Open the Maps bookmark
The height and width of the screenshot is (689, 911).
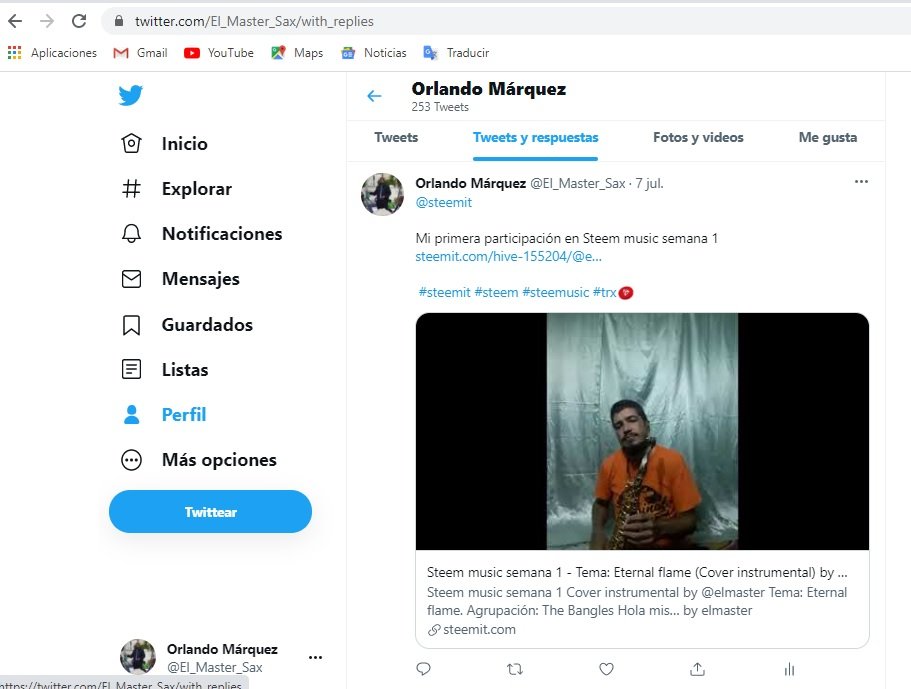pyautogui.click(x=297, y=53)
